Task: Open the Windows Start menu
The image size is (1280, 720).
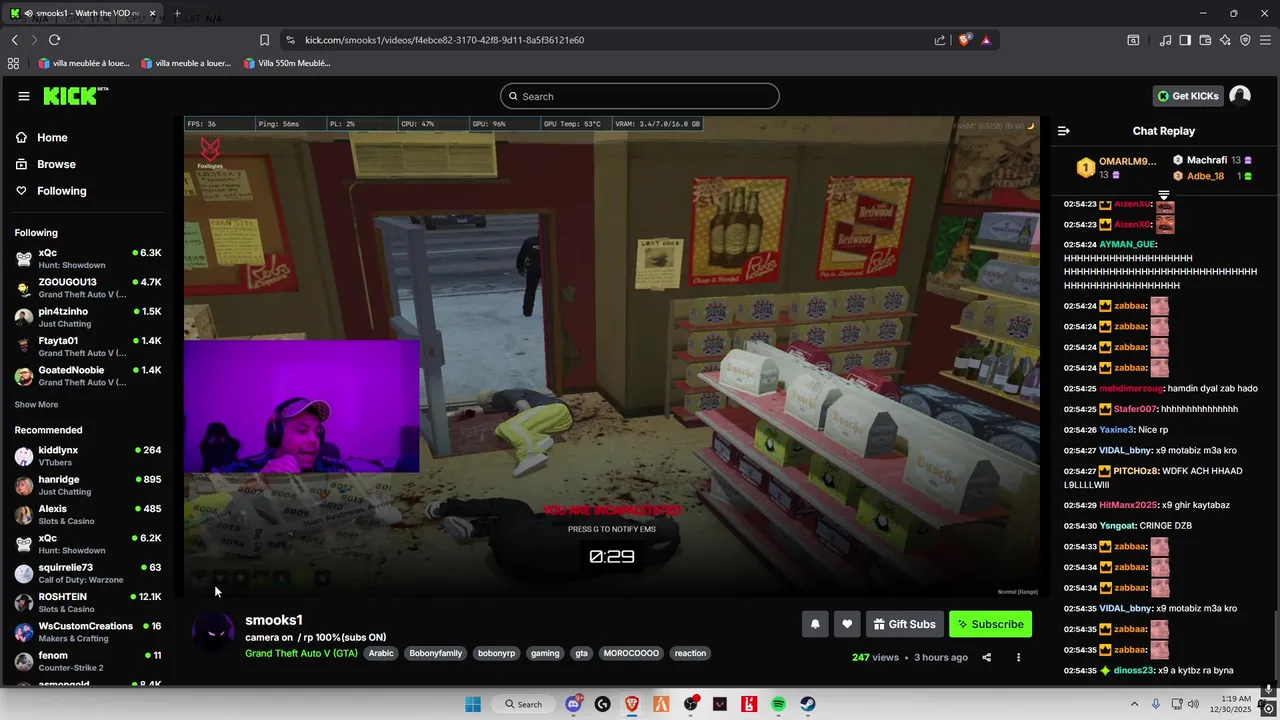Action: 473,704
